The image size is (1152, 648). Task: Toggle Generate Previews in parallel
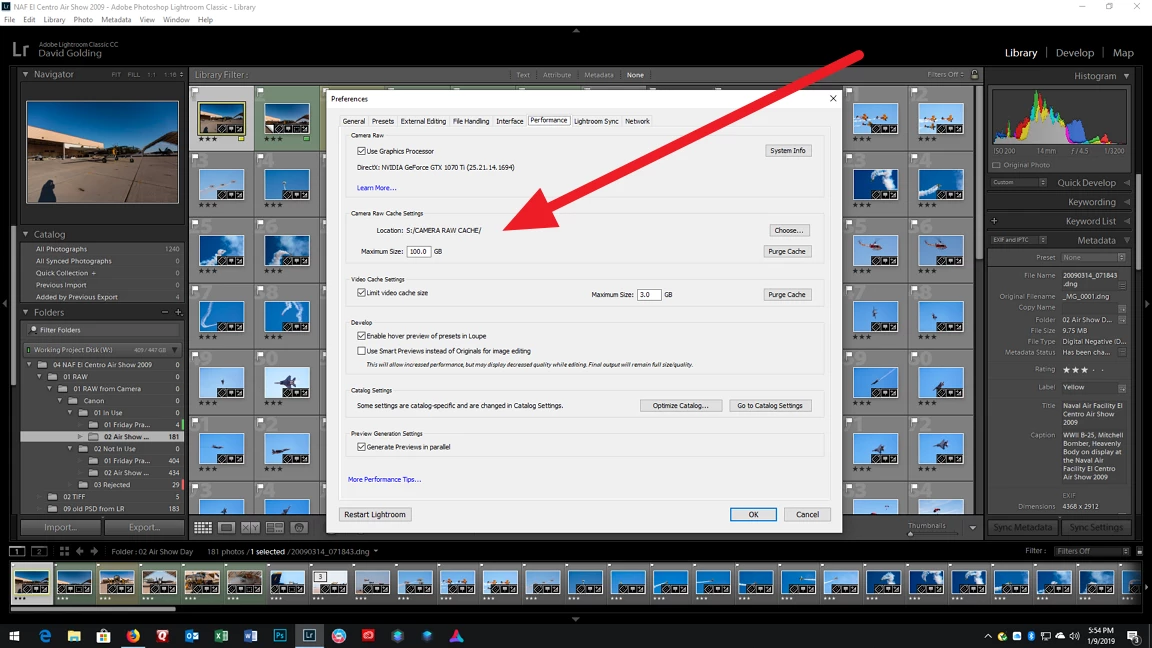point(361,447)
